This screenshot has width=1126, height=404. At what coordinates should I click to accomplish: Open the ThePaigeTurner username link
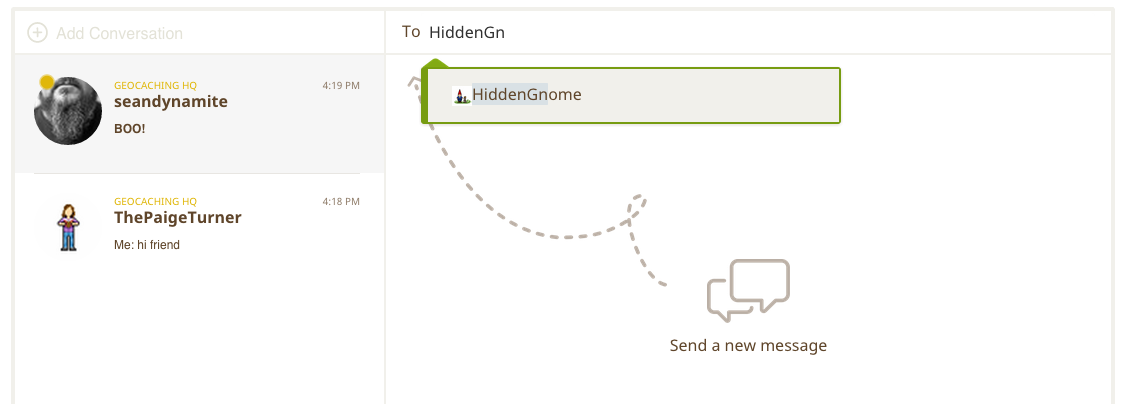pyautogui.click(x=178, y=218)
